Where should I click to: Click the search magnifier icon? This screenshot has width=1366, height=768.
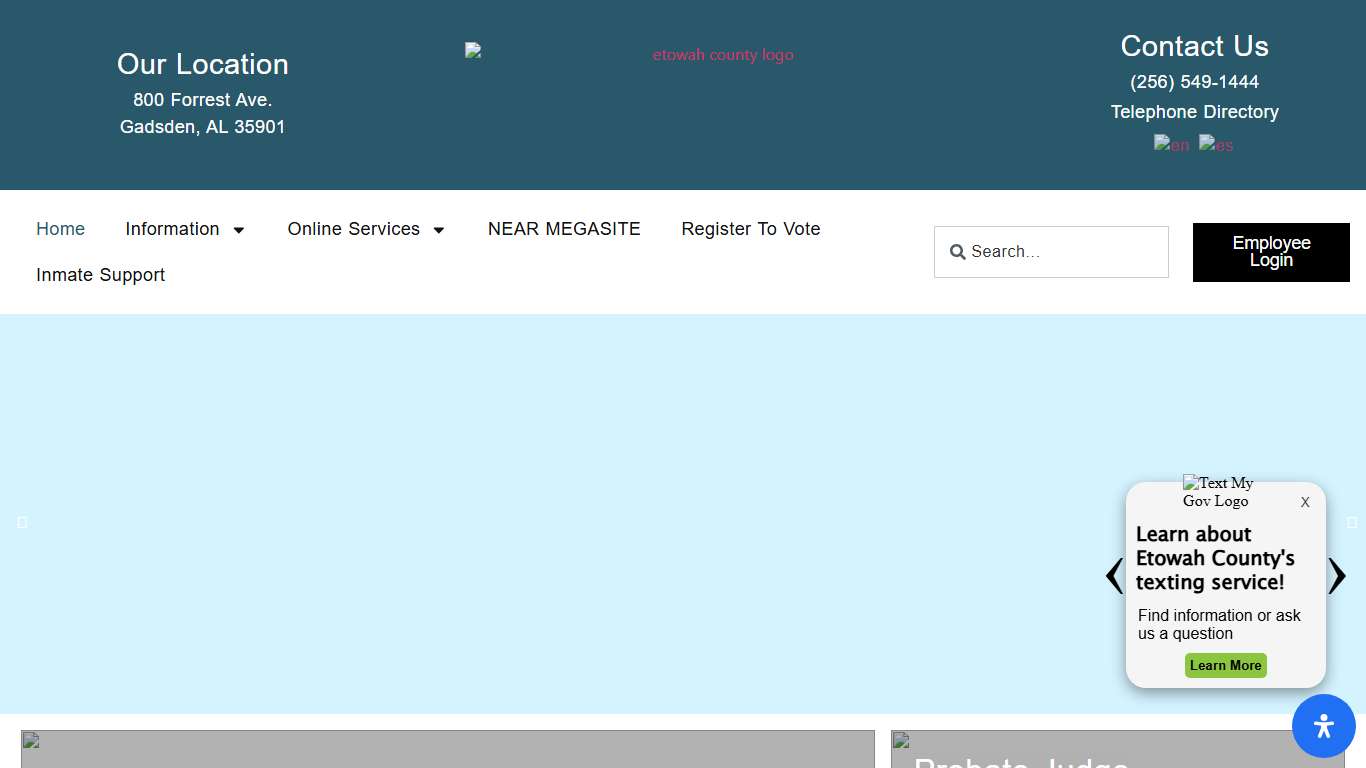coord(957,252)
